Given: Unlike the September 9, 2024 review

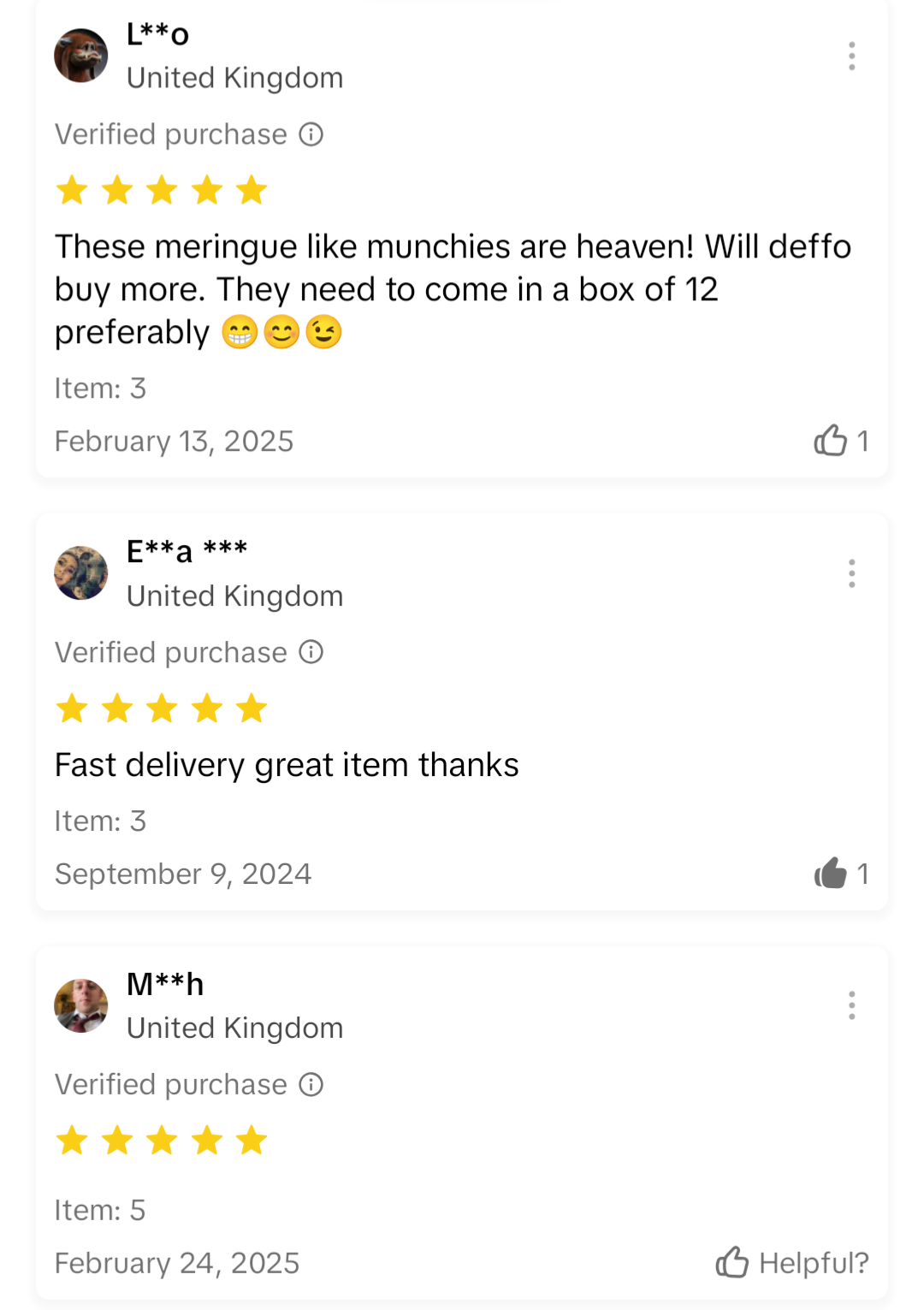Looking at the screenshot, I should coord(831,874).
